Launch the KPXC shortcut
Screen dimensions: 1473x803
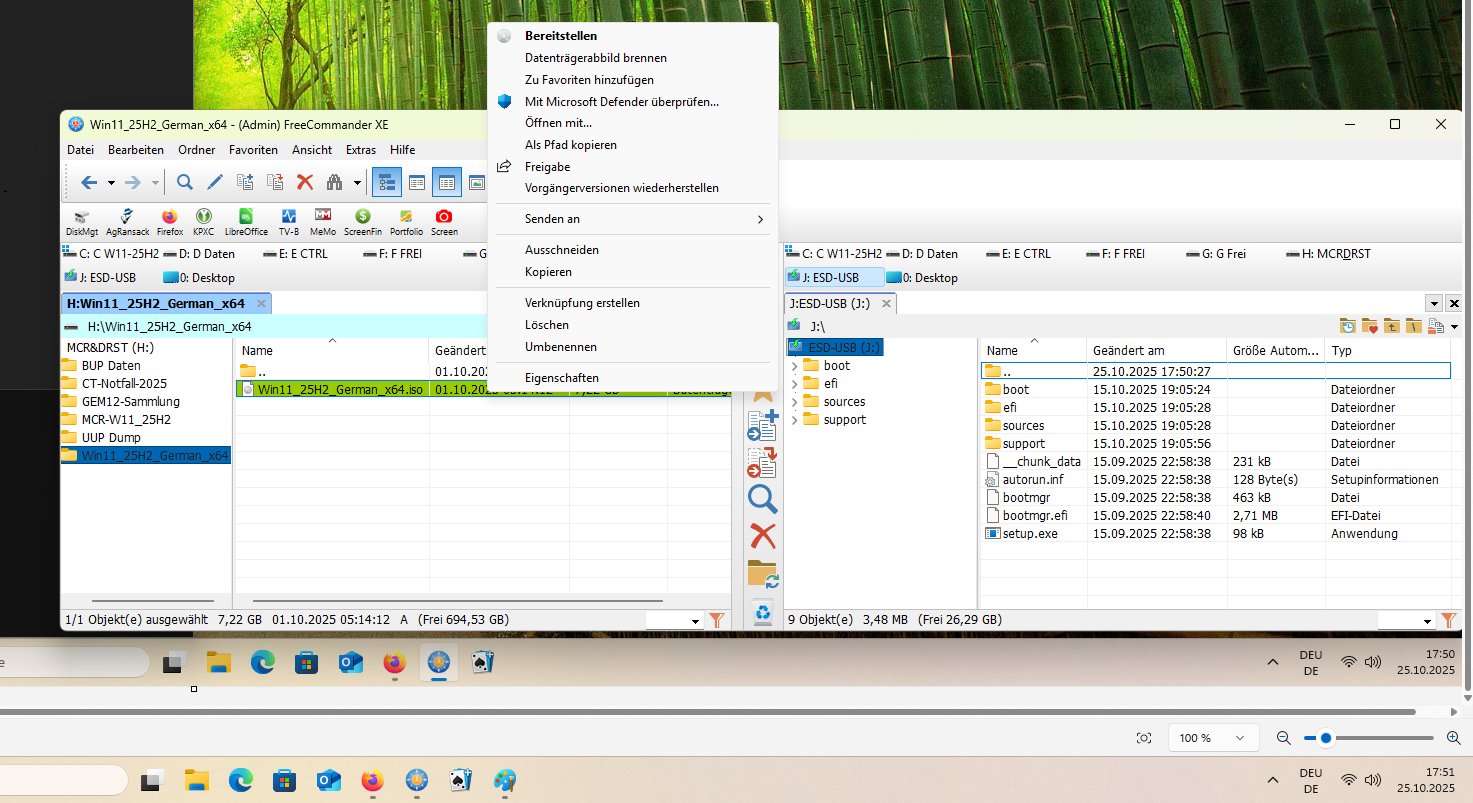coord(203,222)
